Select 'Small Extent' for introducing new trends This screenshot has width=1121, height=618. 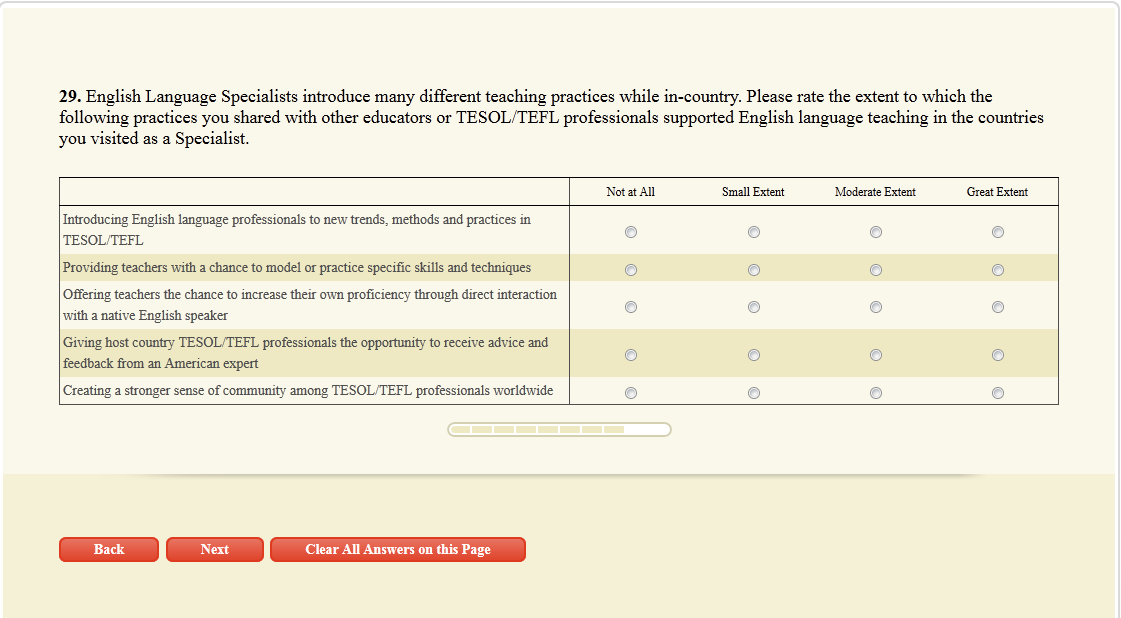pos(754,232)
